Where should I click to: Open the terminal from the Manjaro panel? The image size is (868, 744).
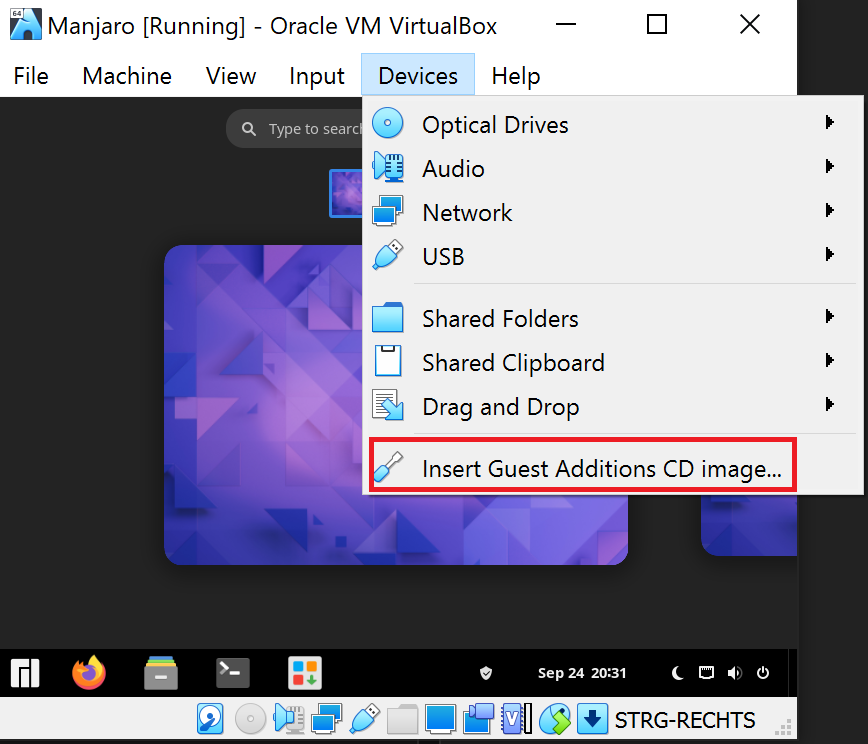point(232,673)
